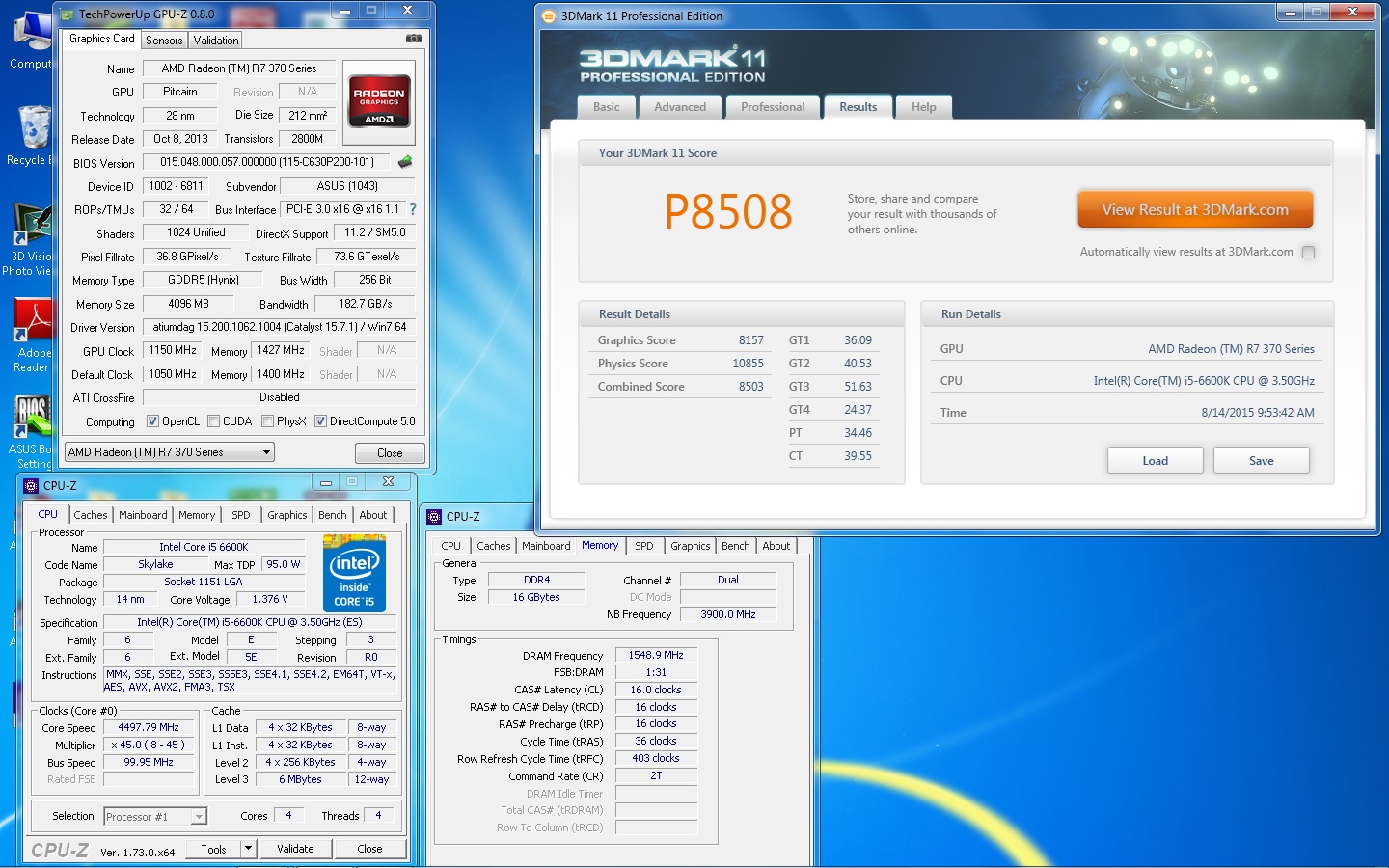Open Caches tab in left CPU-Z window
The height and width of the screenshot is (868, 1389).
click(x=91, y=515)
